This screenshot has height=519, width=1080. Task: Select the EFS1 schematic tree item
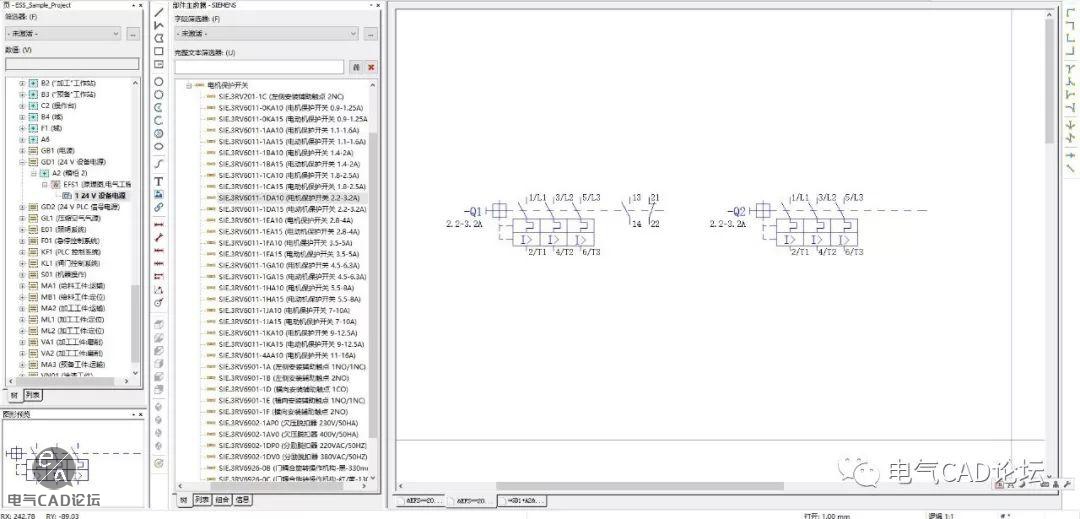coord(91,184)
